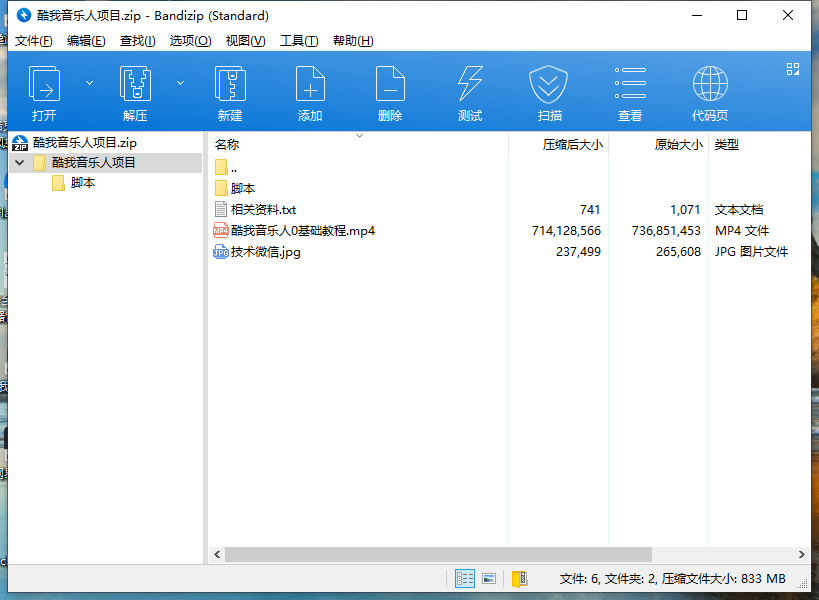819x600 pixels.
Task: Select the file 酷我音乐人0基础教程.mp4
Action: [303, 231]
